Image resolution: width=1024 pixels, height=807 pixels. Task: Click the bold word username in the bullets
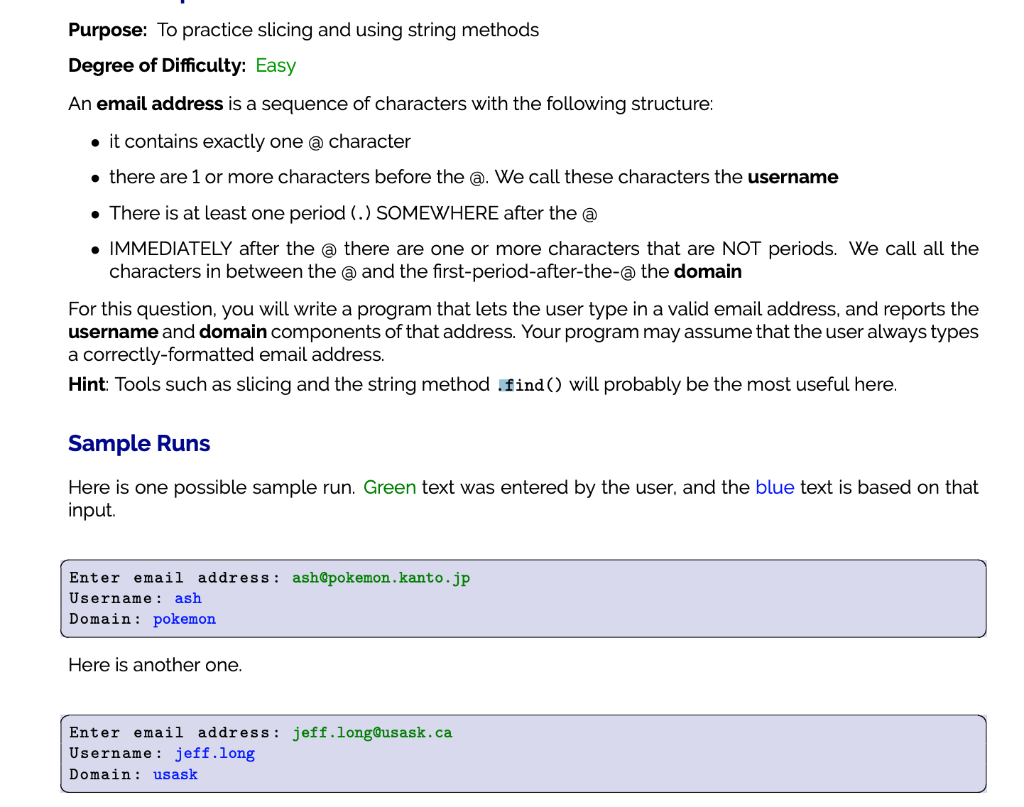point(793,177)
